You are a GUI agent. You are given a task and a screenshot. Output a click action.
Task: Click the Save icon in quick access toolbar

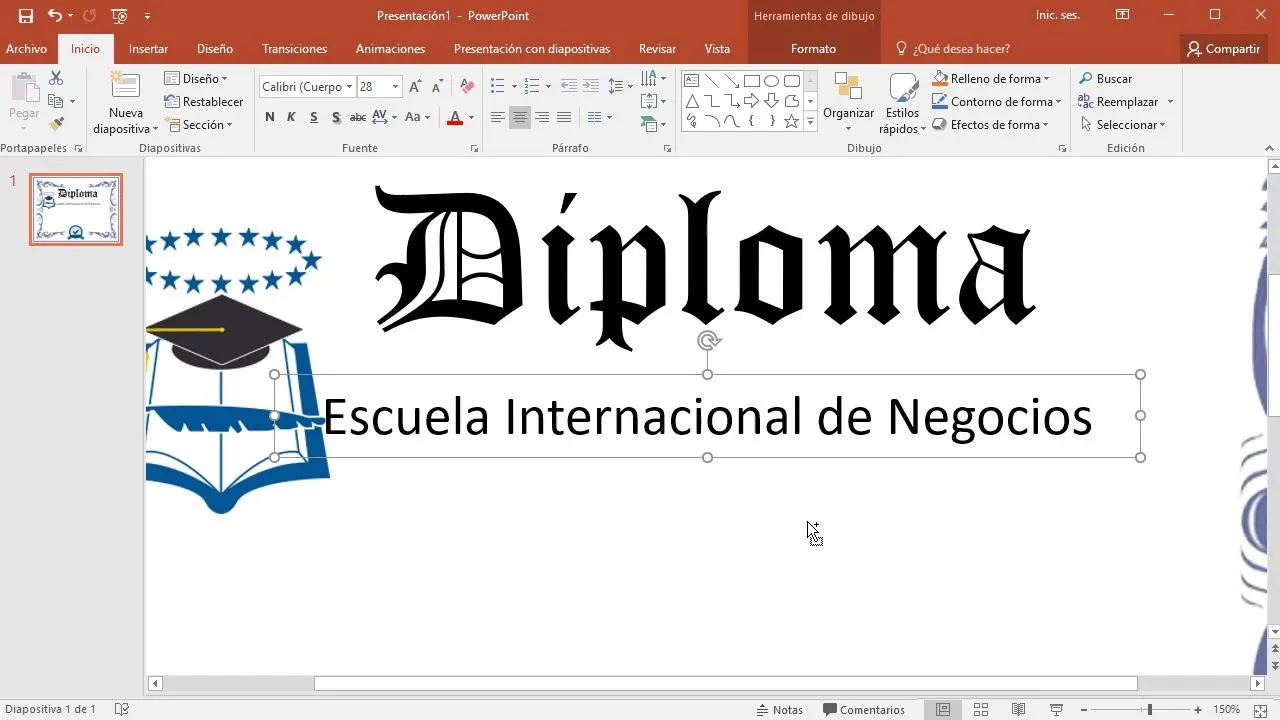(x=26, y=15)
